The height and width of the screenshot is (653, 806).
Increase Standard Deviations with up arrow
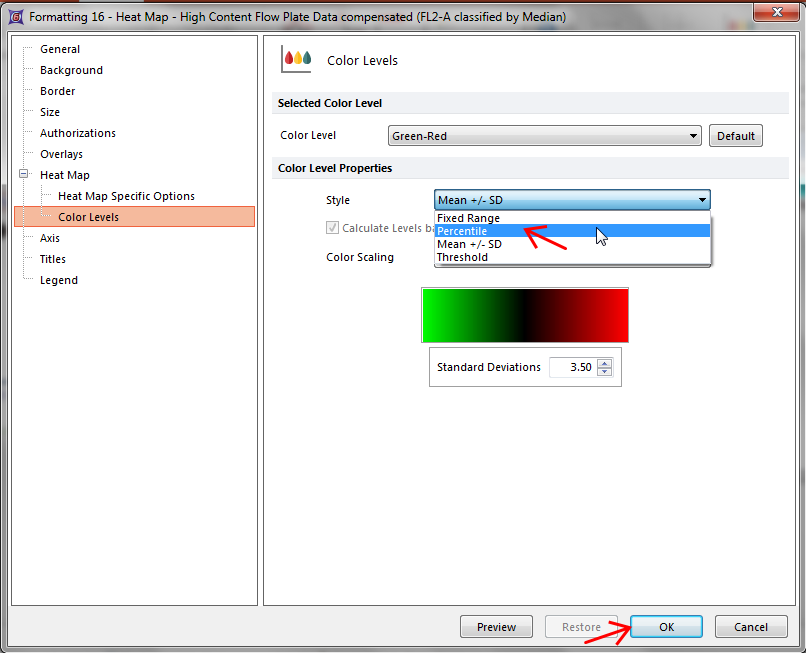pyautogui.click(x=604, y=363)
